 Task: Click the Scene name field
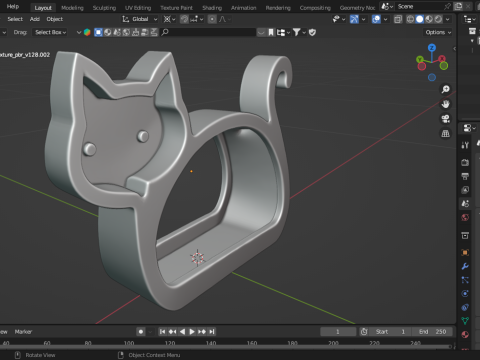[419, 7]
